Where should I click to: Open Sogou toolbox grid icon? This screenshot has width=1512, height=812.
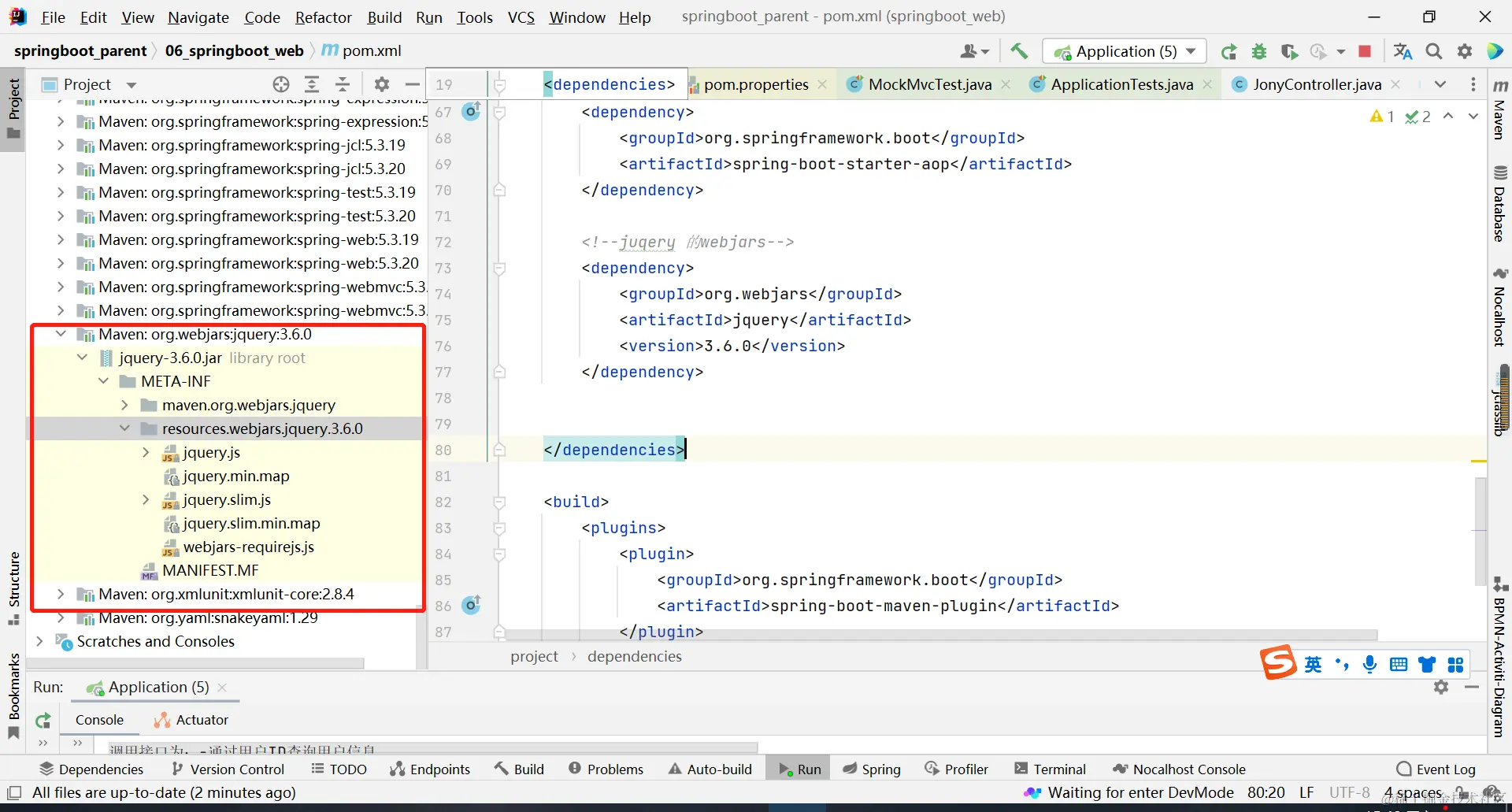pos(1455,665)
